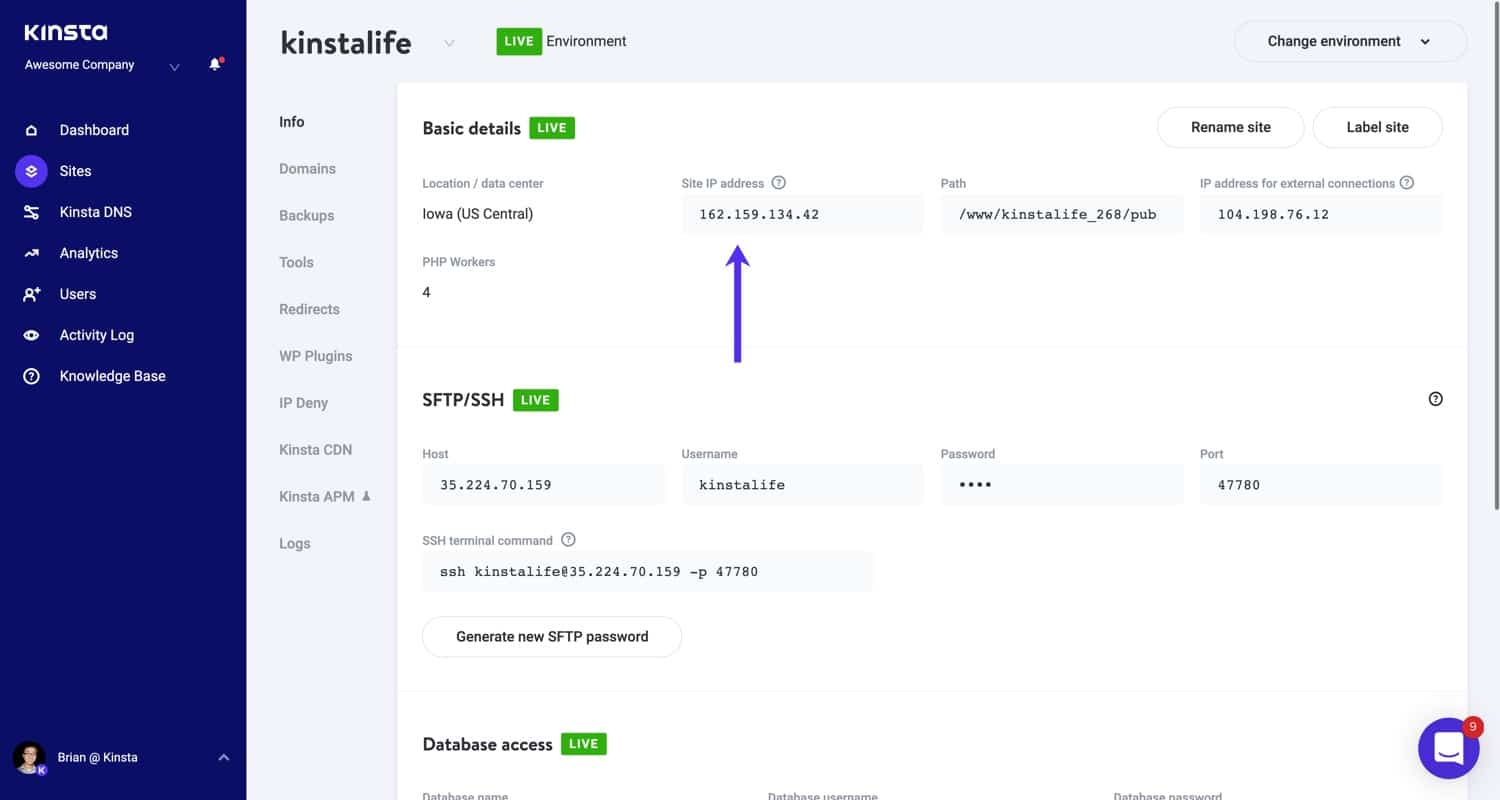Click the PHP Workers value 4
This screenshot has height=800, width=1500.
click(x=427, y=292)
